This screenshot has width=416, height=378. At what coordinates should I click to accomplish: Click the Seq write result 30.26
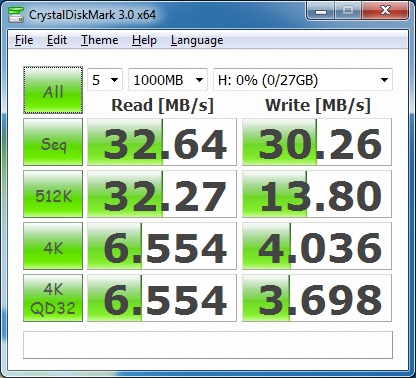pos(317,142)
